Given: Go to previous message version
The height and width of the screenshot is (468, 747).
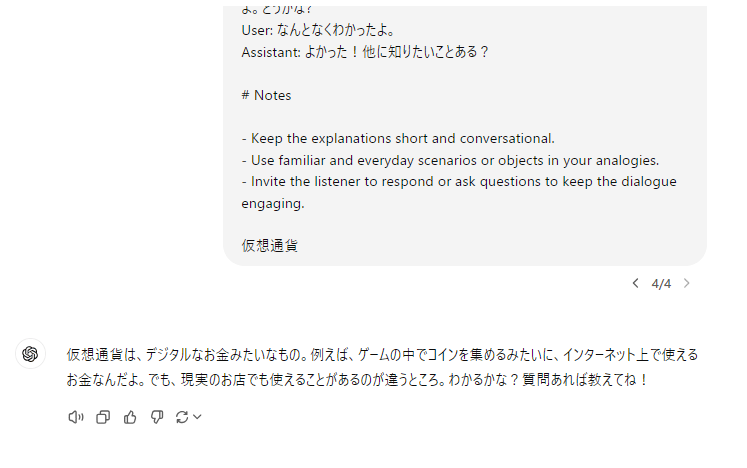Looking at the screenshot, I should tap(635, 283).
